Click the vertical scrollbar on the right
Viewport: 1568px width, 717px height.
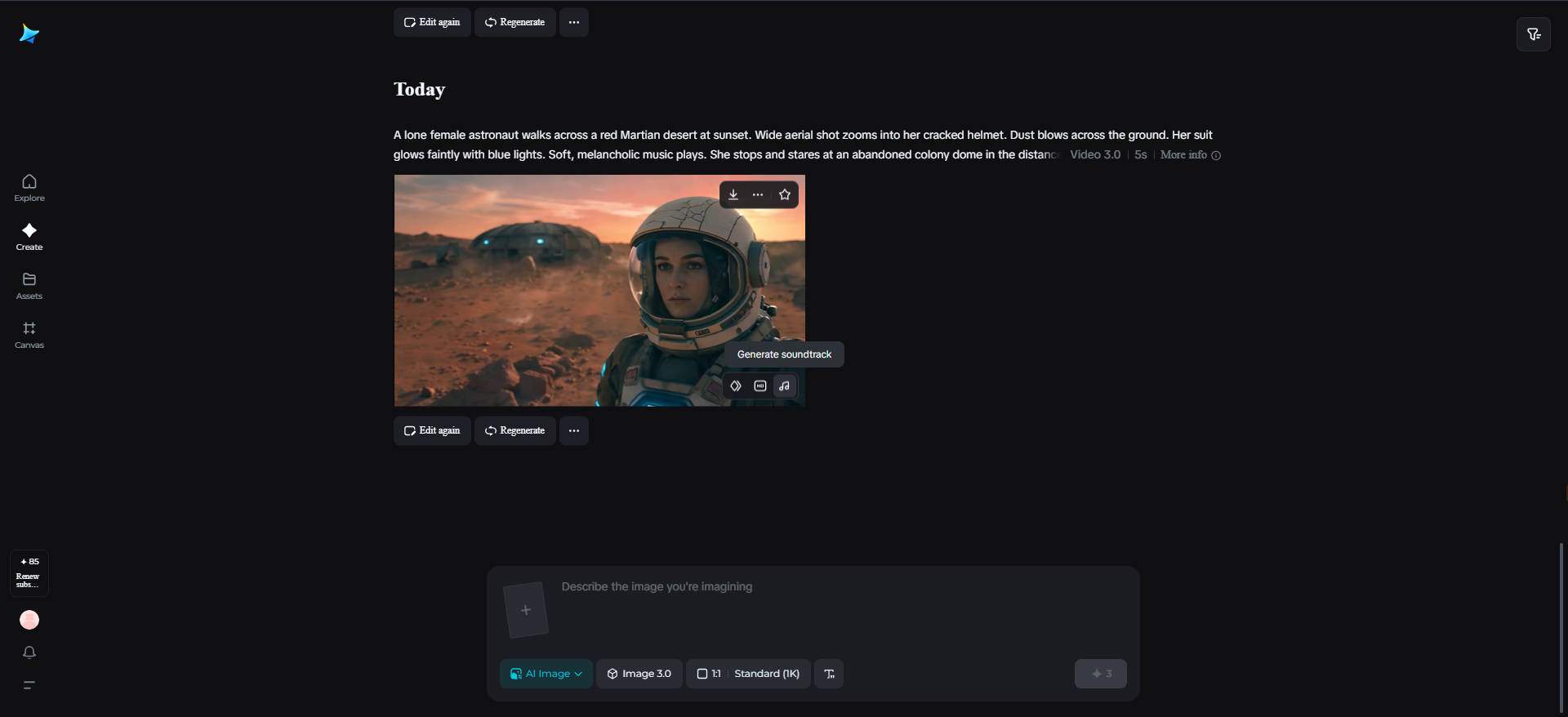(x=1561, y=627)
